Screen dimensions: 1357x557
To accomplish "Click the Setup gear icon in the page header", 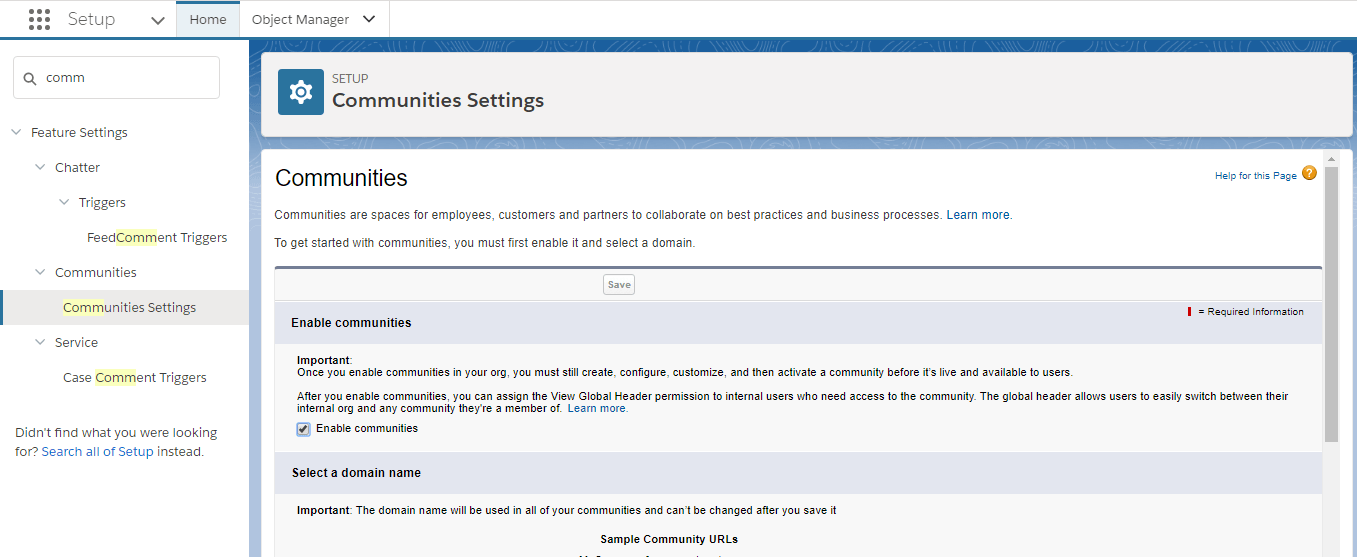I will tap(300, 92).
